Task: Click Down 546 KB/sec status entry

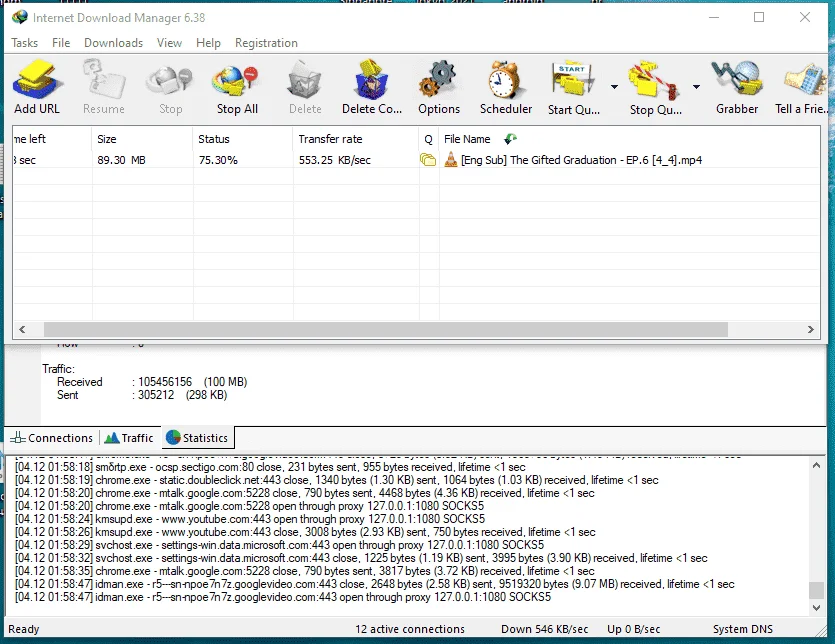Action: point(544,629)
